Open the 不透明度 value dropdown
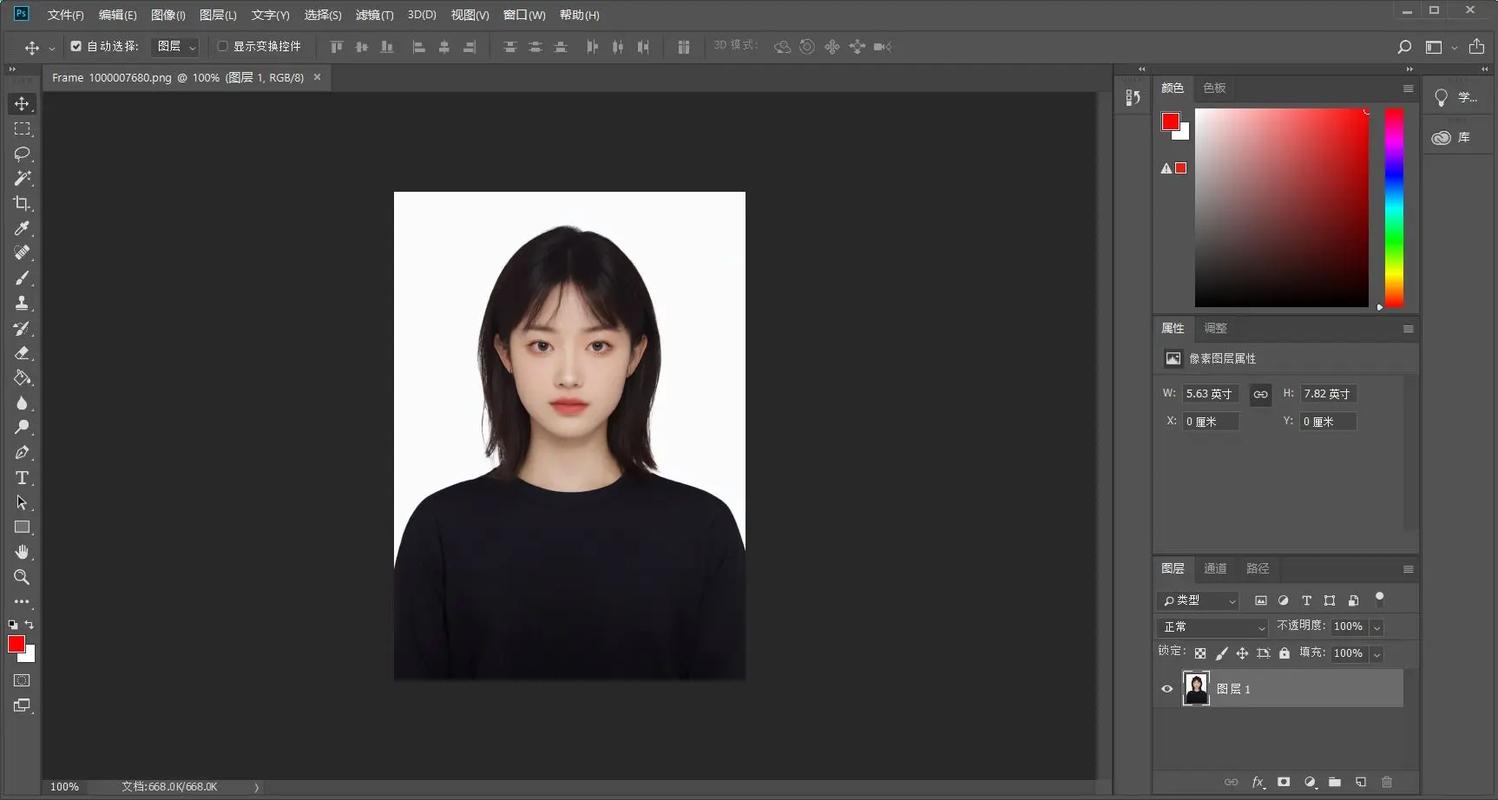This screenshot has width=1498, height=800. point(1377,626)
